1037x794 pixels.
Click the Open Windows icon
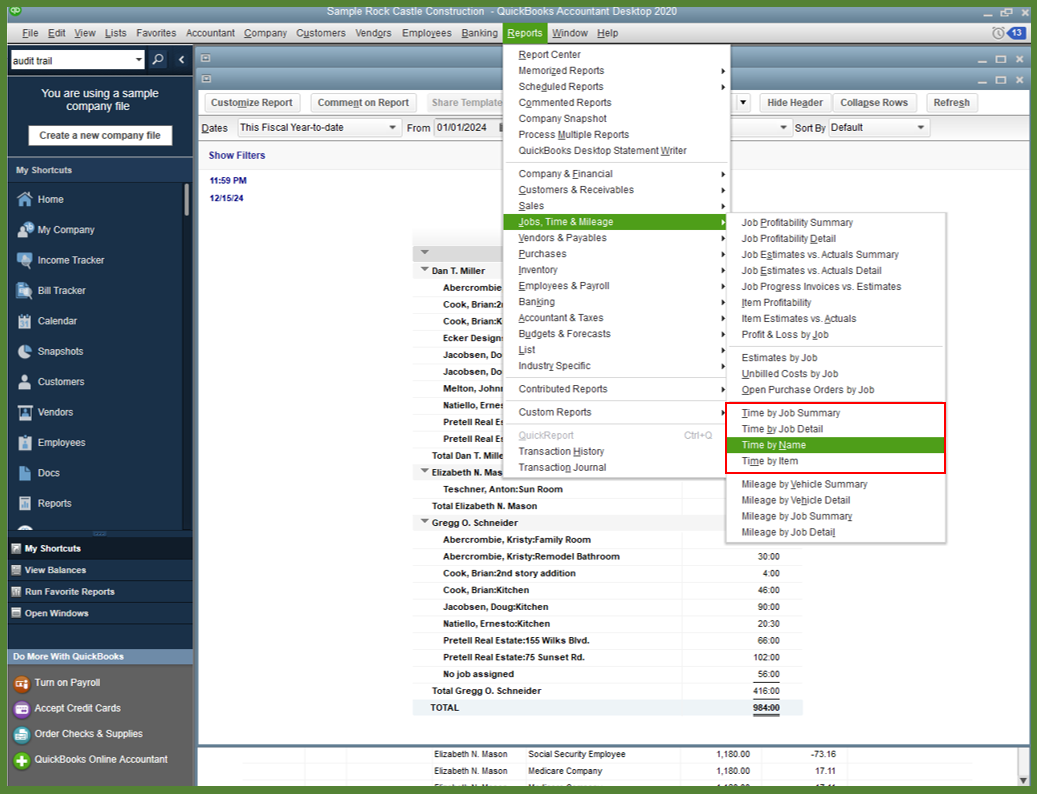pos(16,613)
